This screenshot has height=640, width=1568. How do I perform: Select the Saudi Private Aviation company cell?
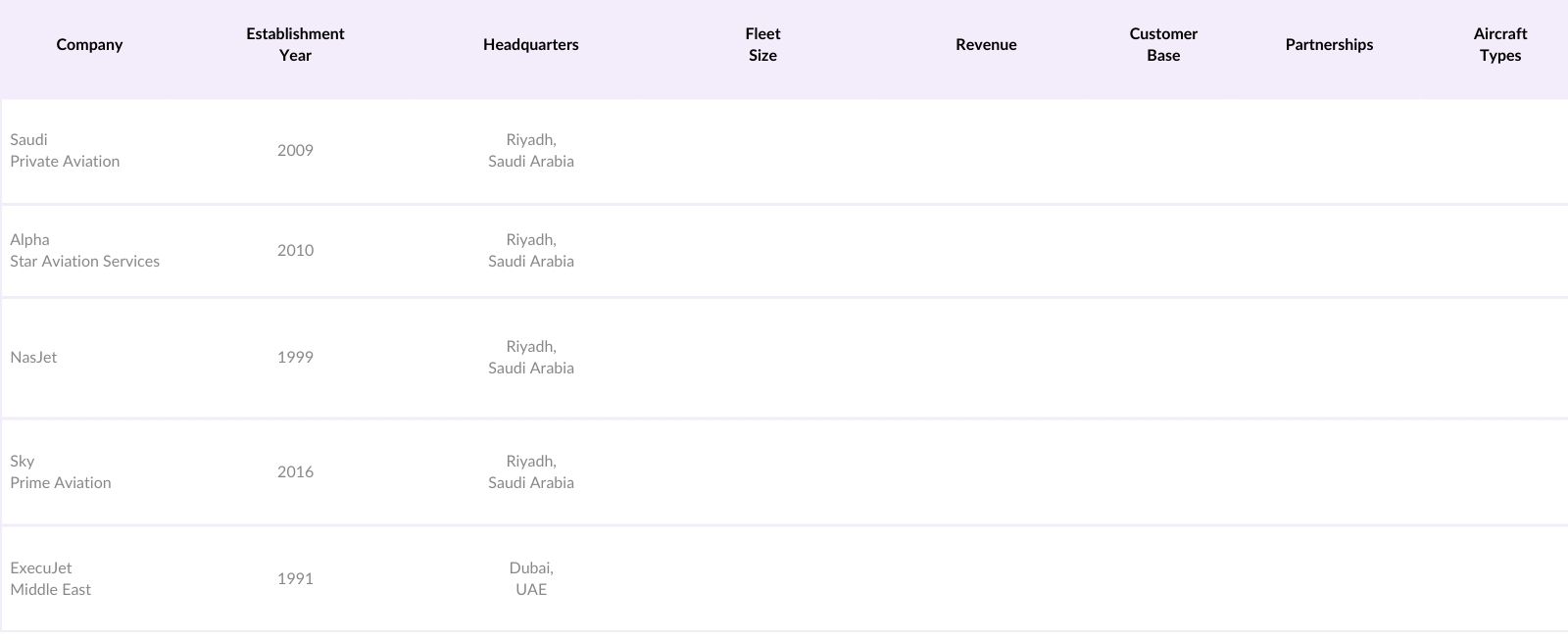point(65,150)
